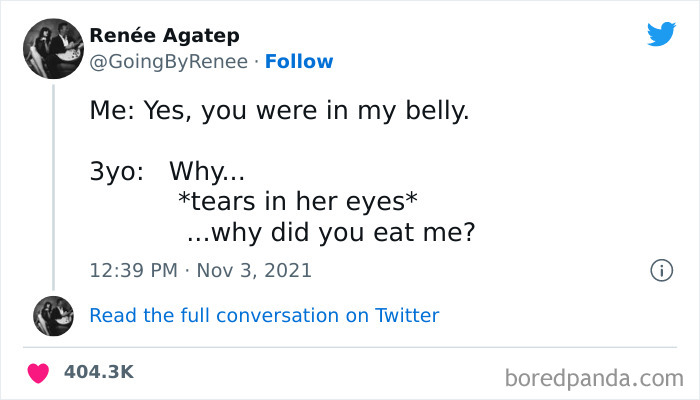Open the tweet info icon

click(x=660, y=270)
